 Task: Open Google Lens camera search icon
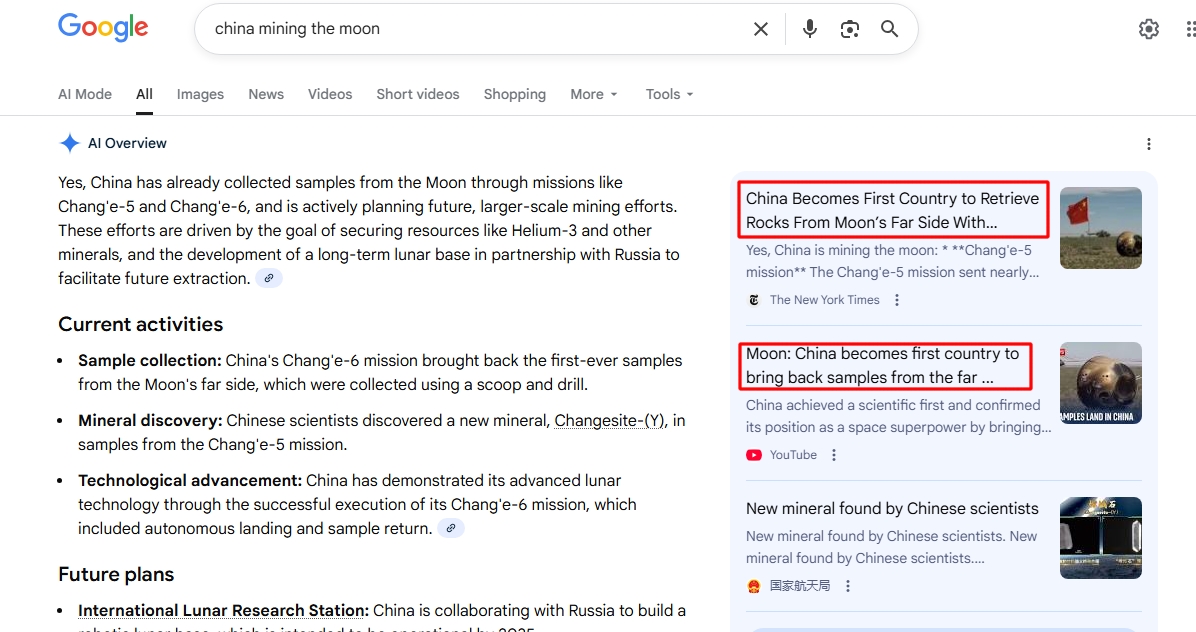pos(850,29)
